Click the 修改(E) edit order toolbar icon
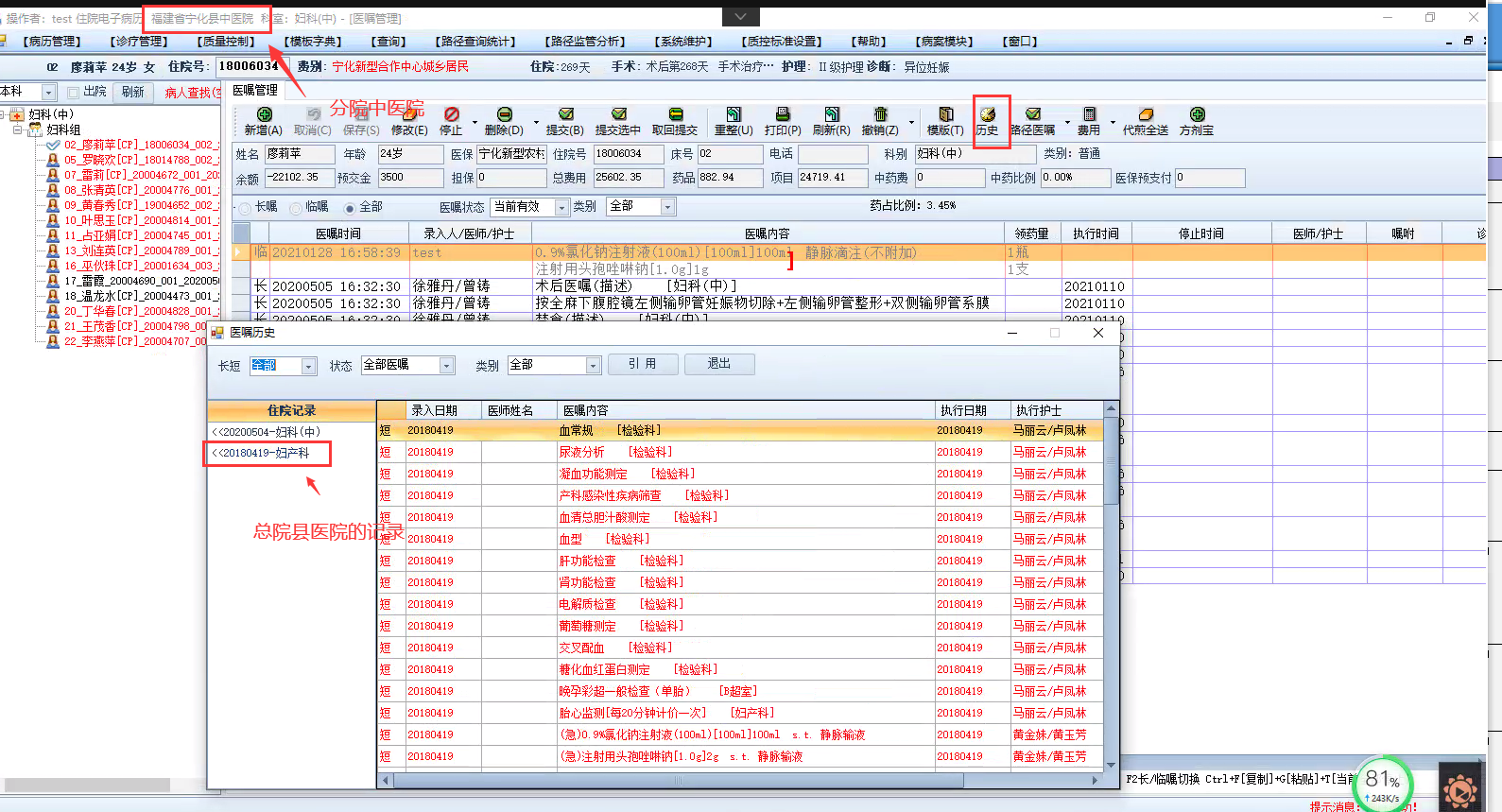 point(409,114)
